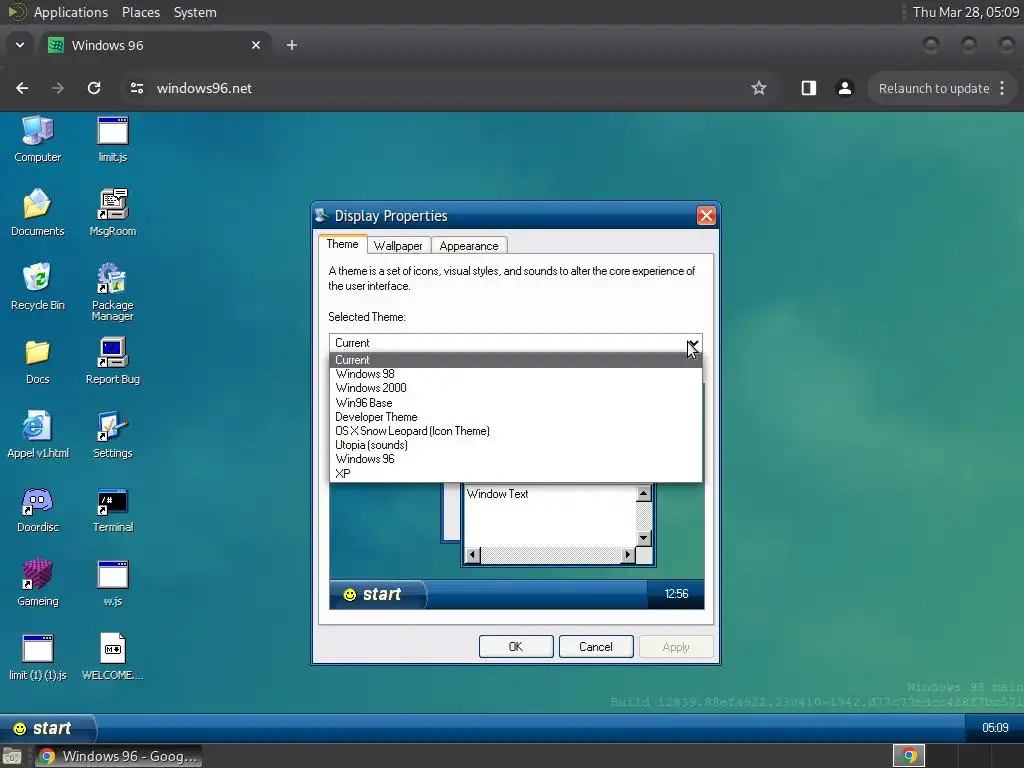The width and height of the screenshot is (1024, 768).
Task: Open the Recycle Bin icon
Action: (x=37, y=286)
